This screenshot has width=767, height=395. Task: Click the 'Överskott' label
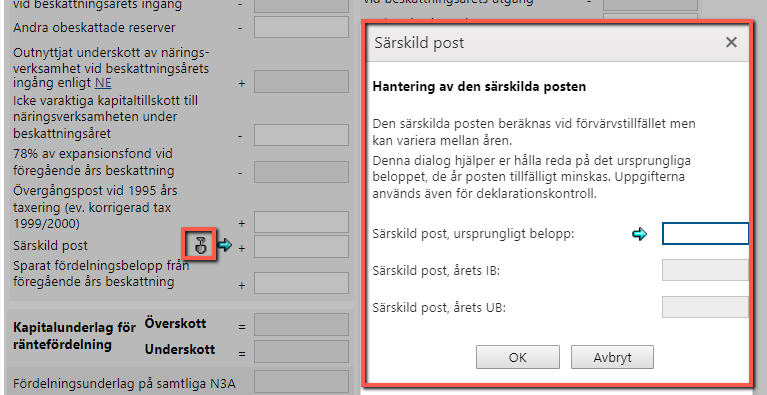click(175, 324)
